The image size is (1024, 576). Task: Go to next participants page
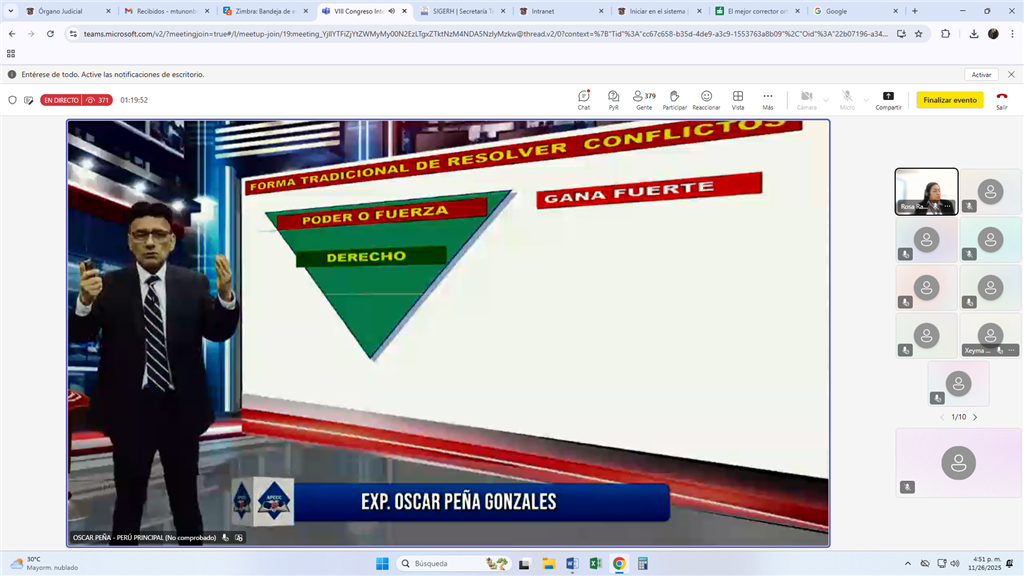[975, 417]
